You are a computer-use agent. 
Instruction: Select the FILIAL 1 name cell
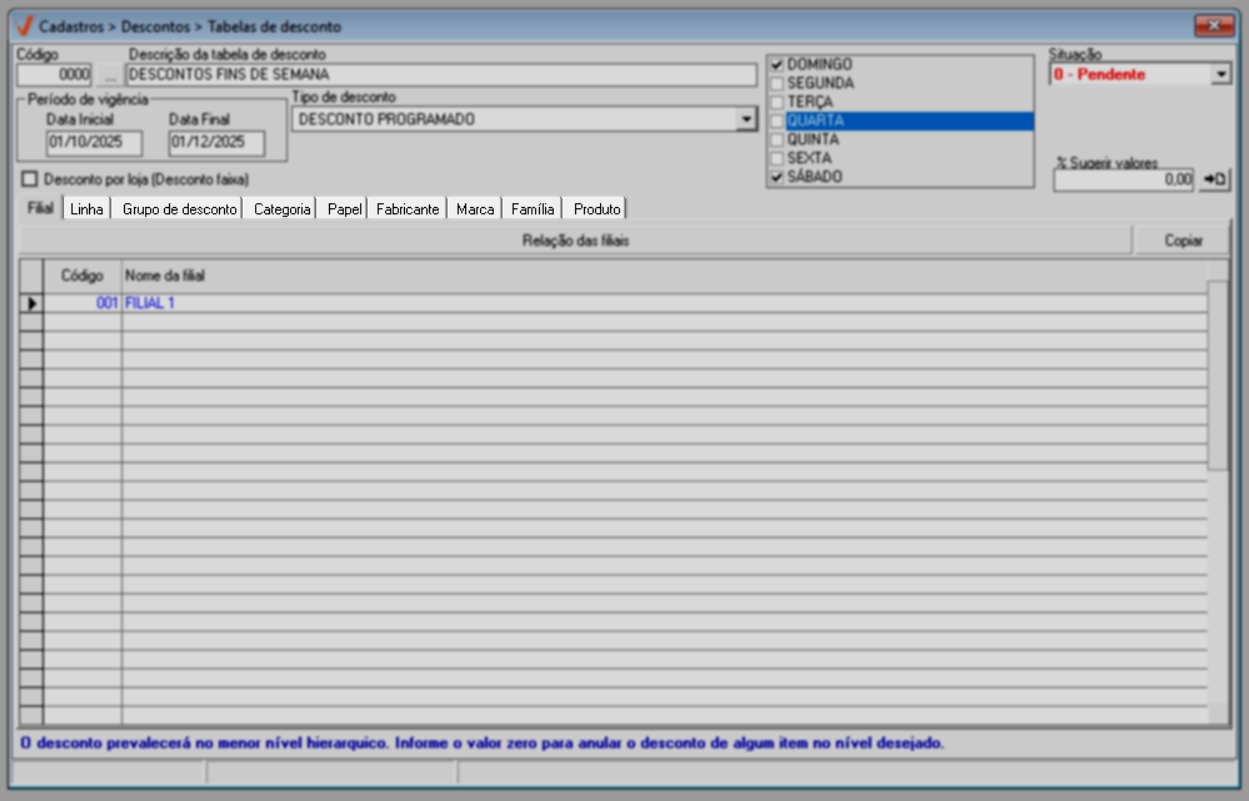pyautogui.click(x=664, y=303)
